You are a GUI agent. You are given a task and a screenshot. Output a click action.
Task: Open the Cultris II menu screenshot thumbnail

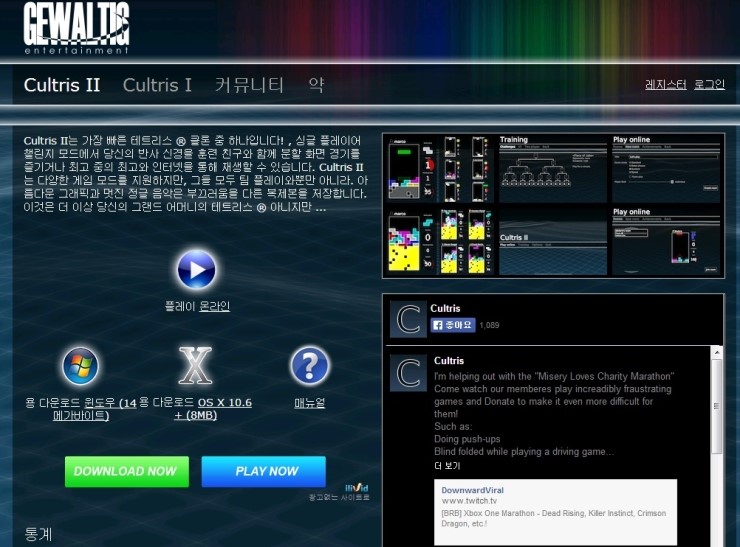tap(553, 241)
